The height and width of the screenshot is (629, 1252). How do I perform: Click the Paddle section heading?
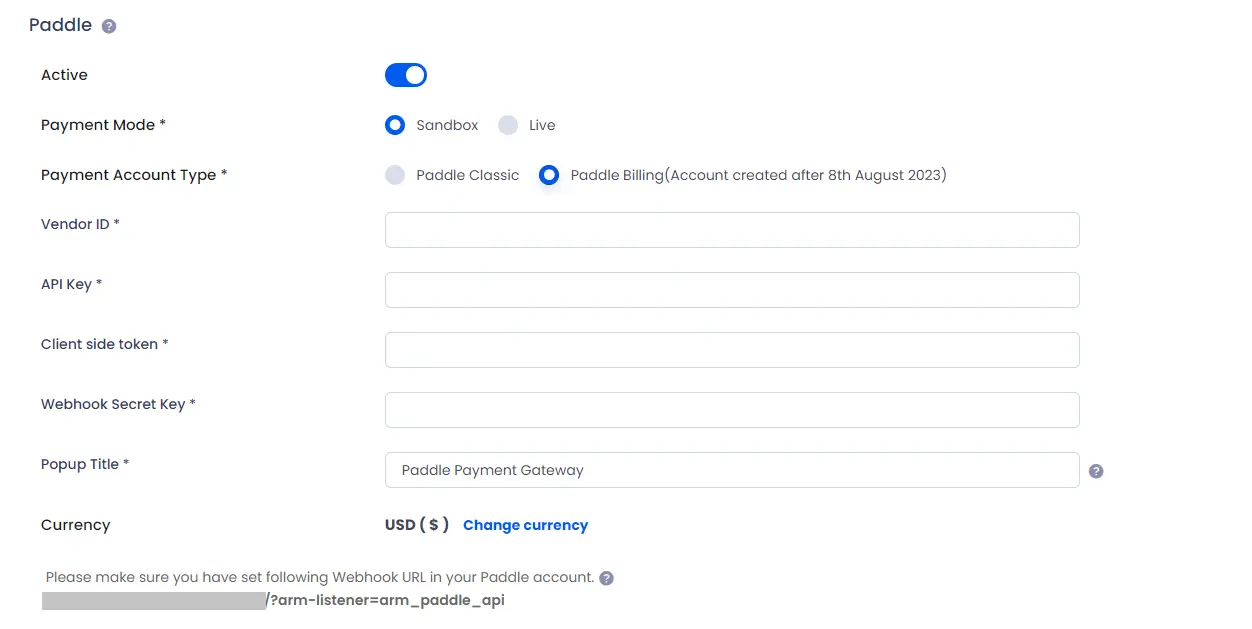point(60,25)
